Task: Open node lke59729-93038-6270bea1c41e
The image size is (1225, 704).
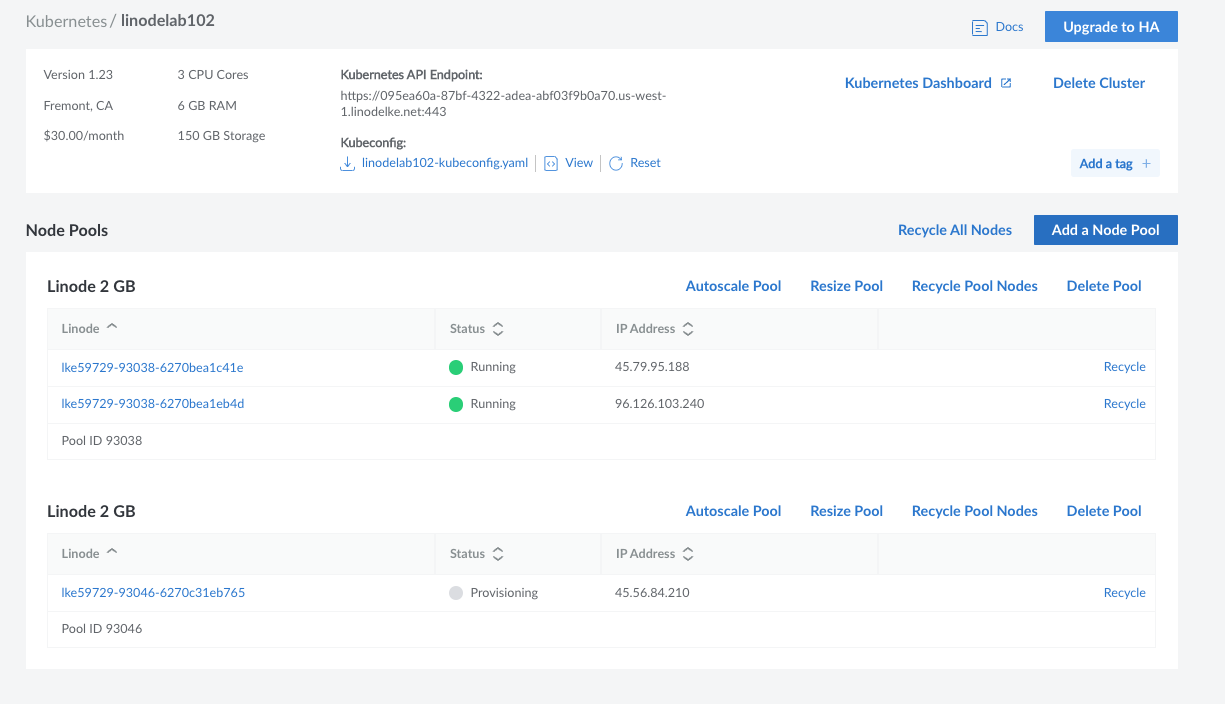Action: pos(152,367)
